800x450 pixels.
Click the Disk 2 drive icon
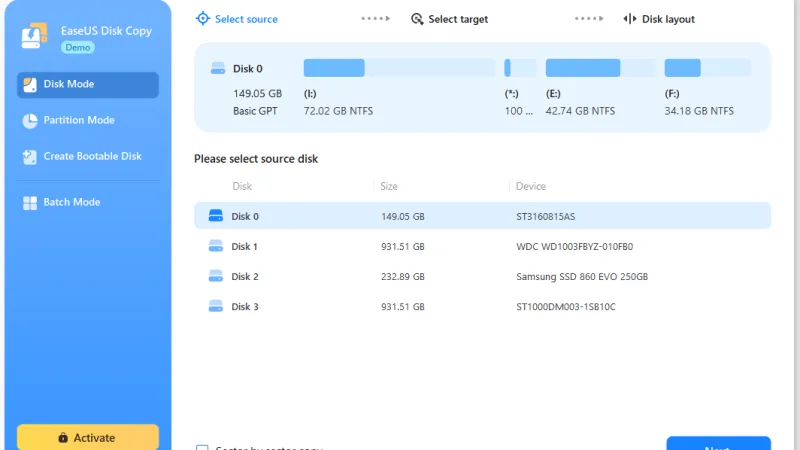pyautogui.click(x=216, y=276)
